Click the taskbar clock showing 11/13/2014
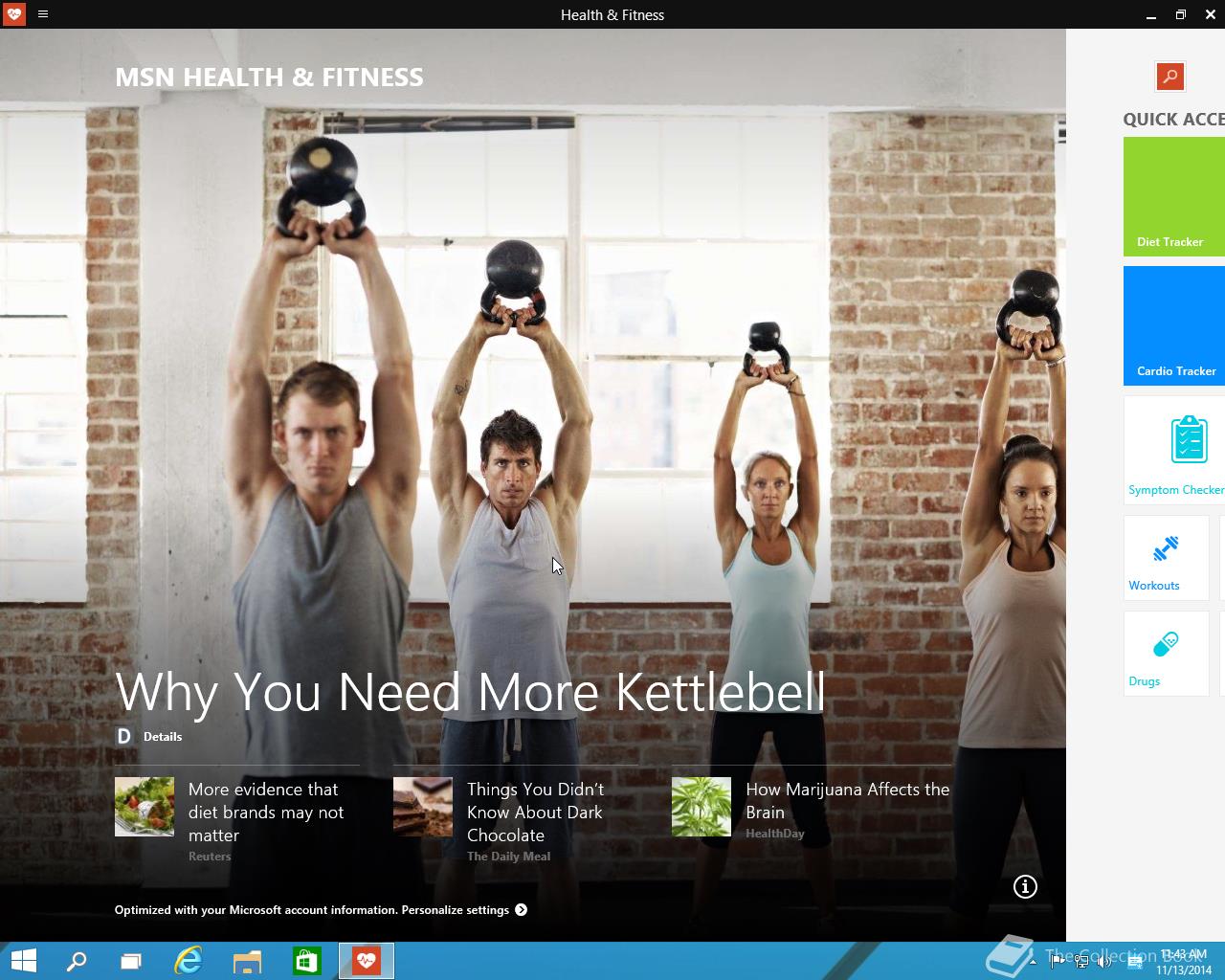The image size is (1225, 980). (x=1184, y=962)
